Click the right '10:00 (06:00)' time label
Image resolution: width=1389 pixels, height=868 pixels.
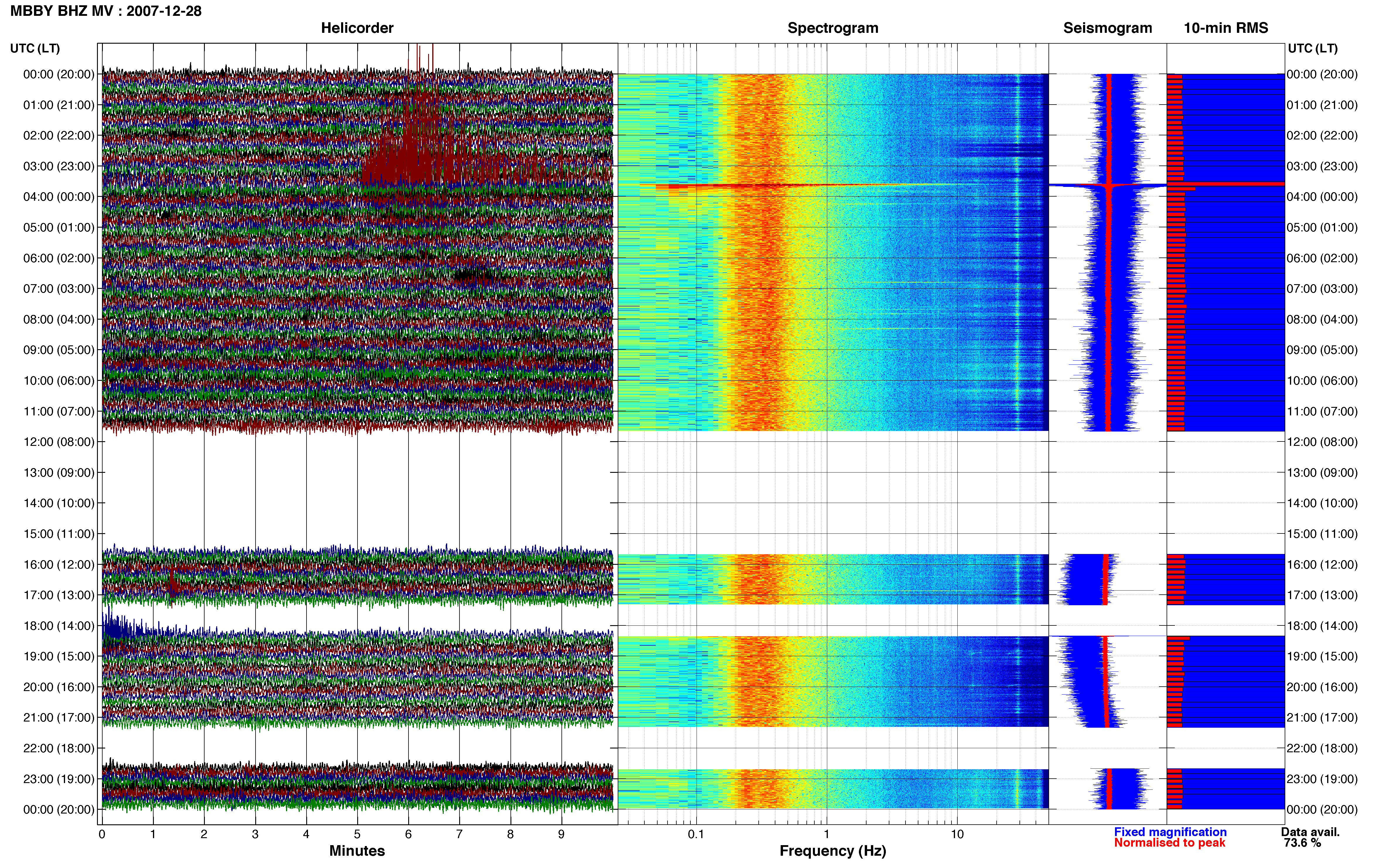tap(1322, 381)
